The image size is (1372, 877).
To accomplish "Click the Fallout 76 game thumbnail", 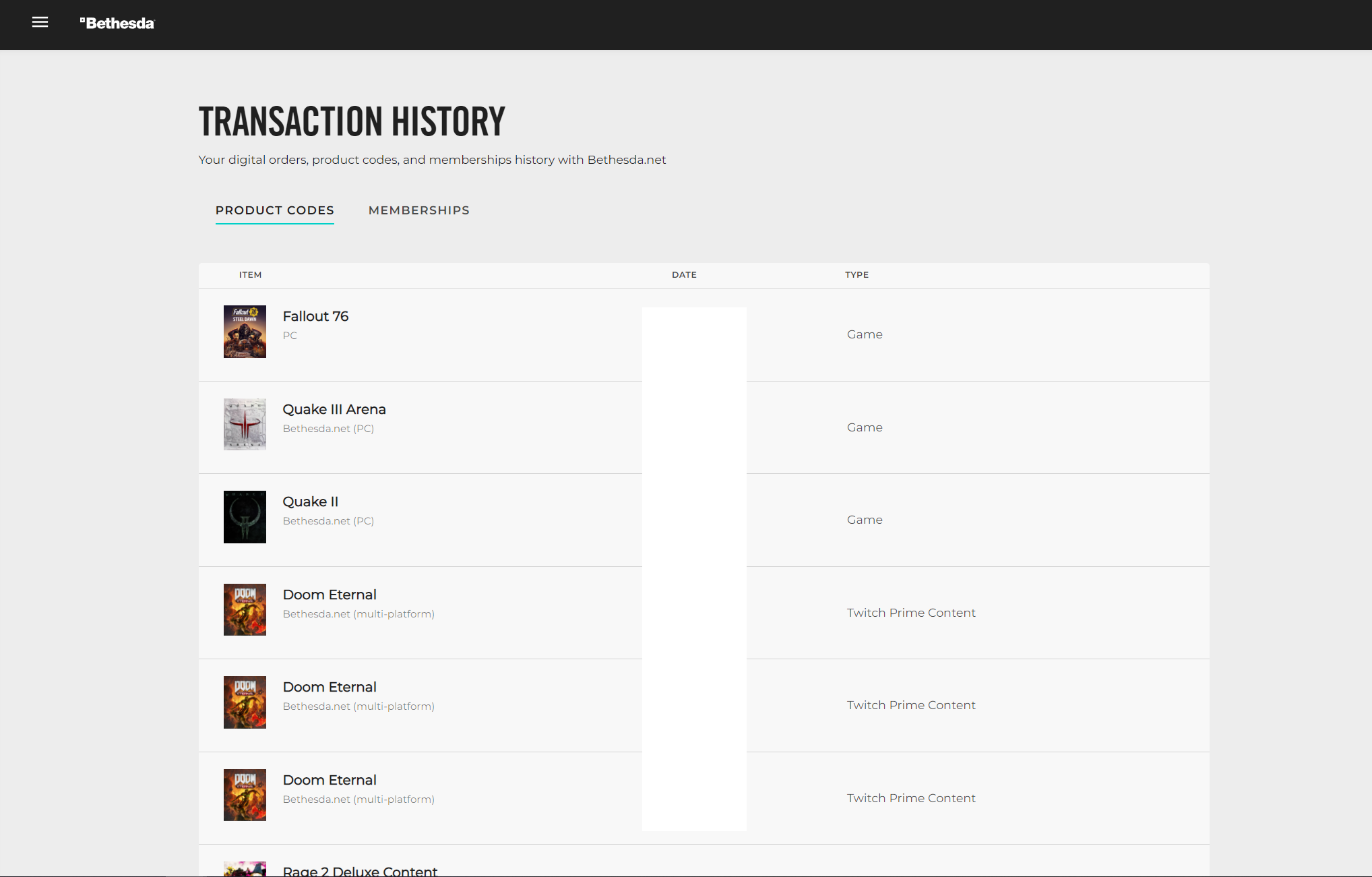I will tap(244, 332).
